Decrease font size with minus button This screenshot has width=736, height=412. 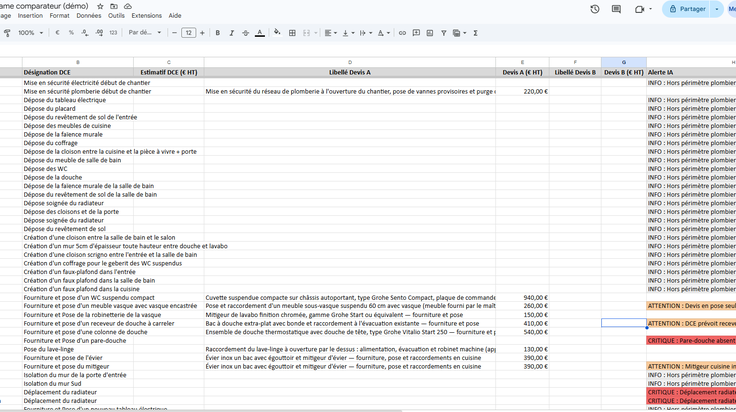(174, 33)
